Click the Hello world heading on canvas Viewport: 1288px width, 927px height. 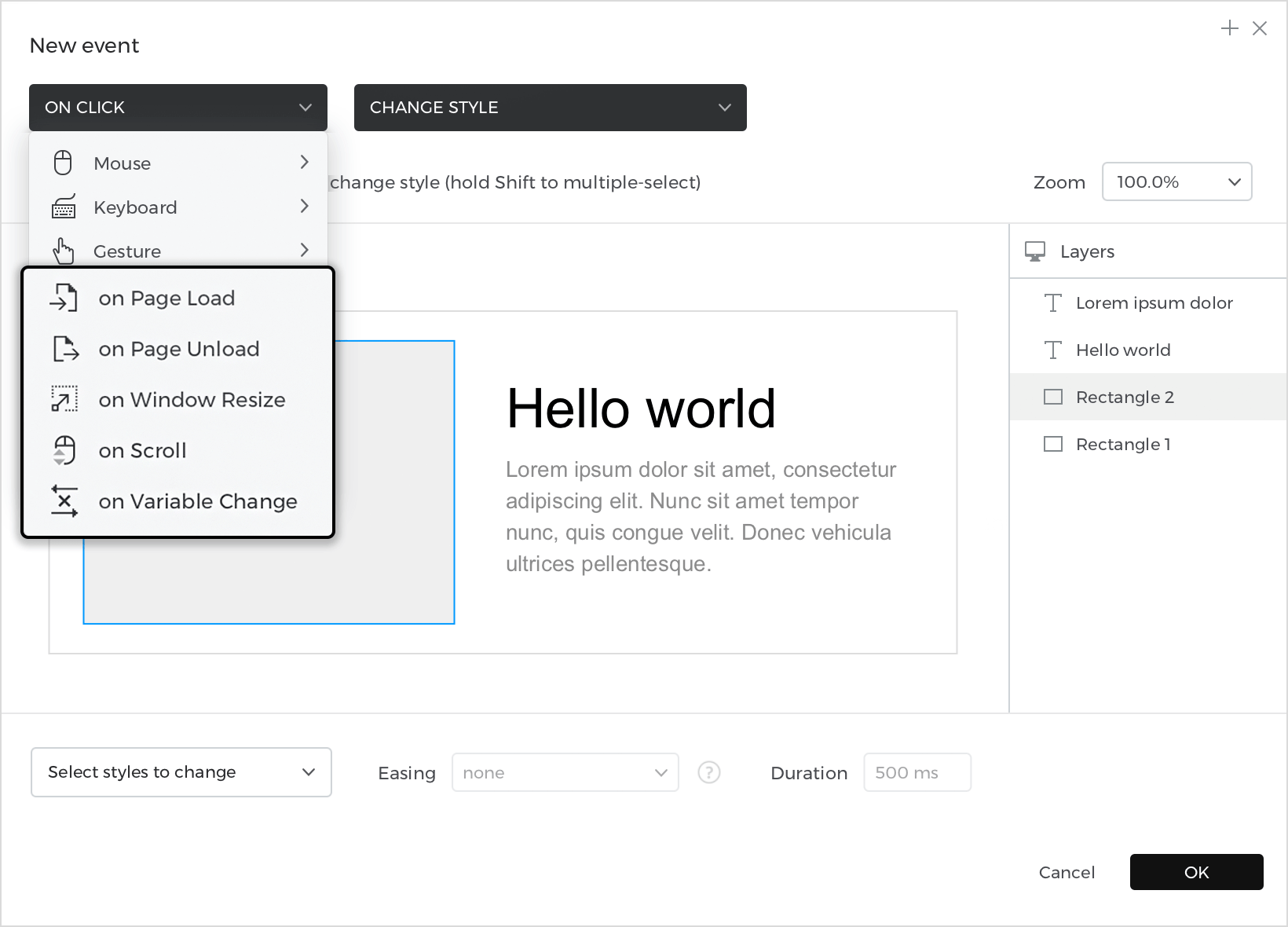(x=641, y=409)
